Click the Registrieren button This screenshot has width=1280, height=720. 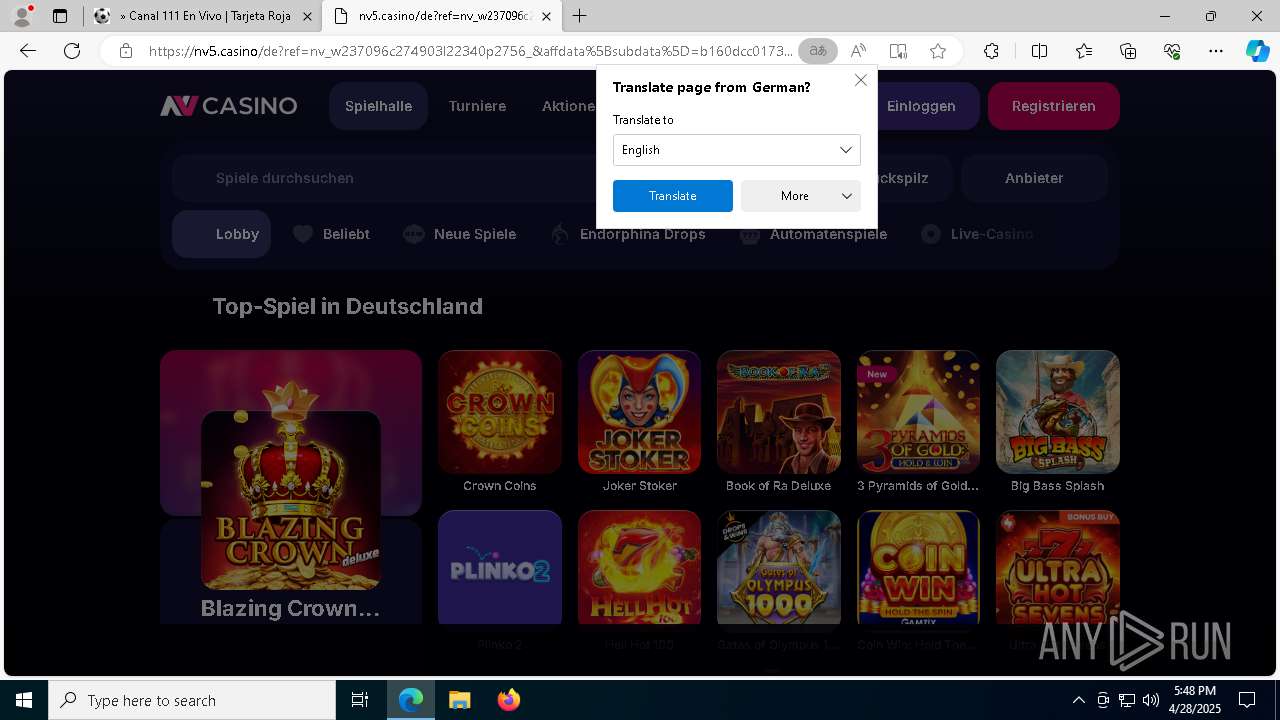pyautogui.click(x=1053, y=106)
